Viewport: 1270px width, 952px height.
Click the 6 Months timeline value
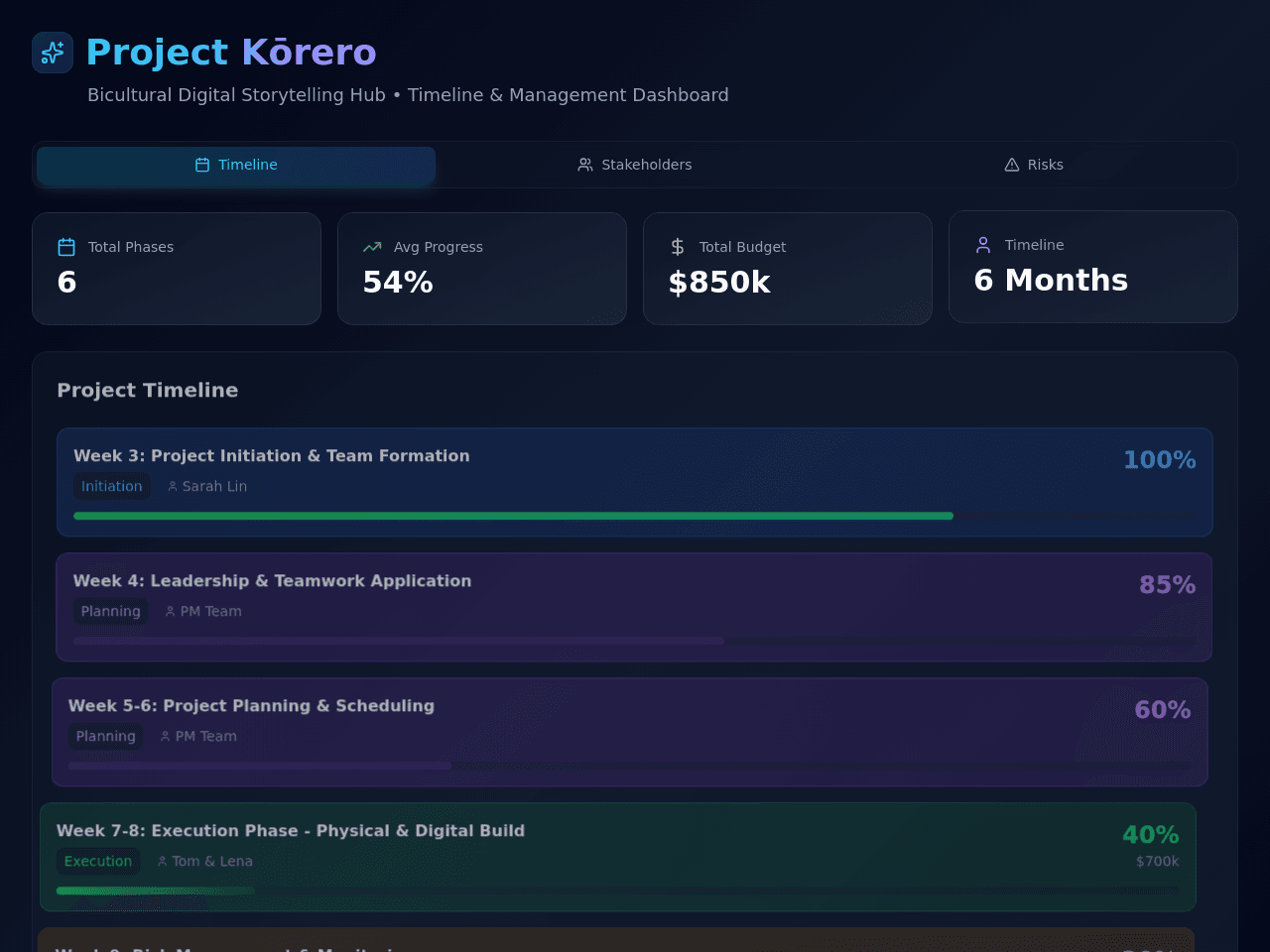(x=1051, y=281)
